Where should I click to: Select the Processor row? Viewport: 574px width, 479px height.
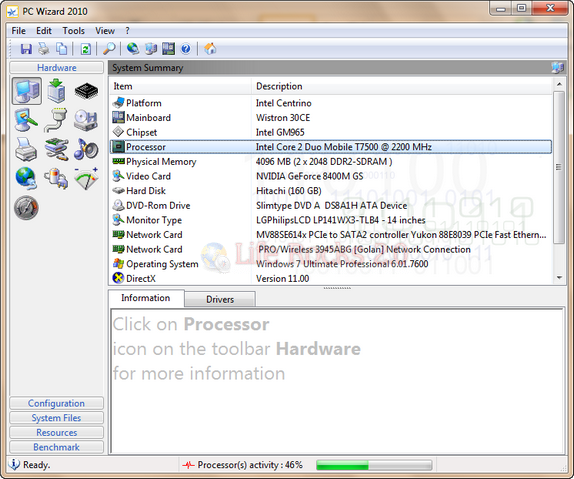(331, 147)
